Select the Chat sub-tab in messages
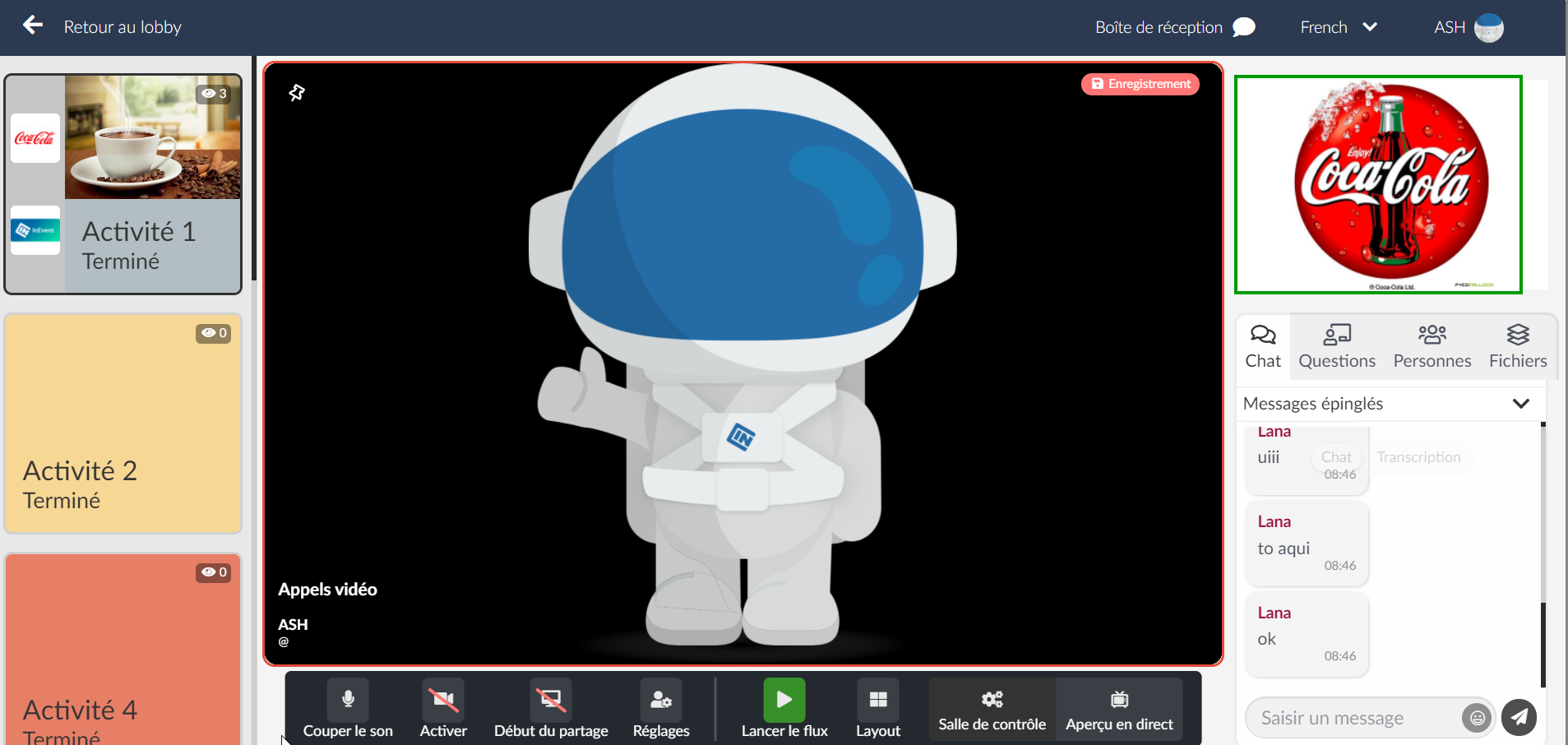1568x745 pixels. [x=1336, y=457]
